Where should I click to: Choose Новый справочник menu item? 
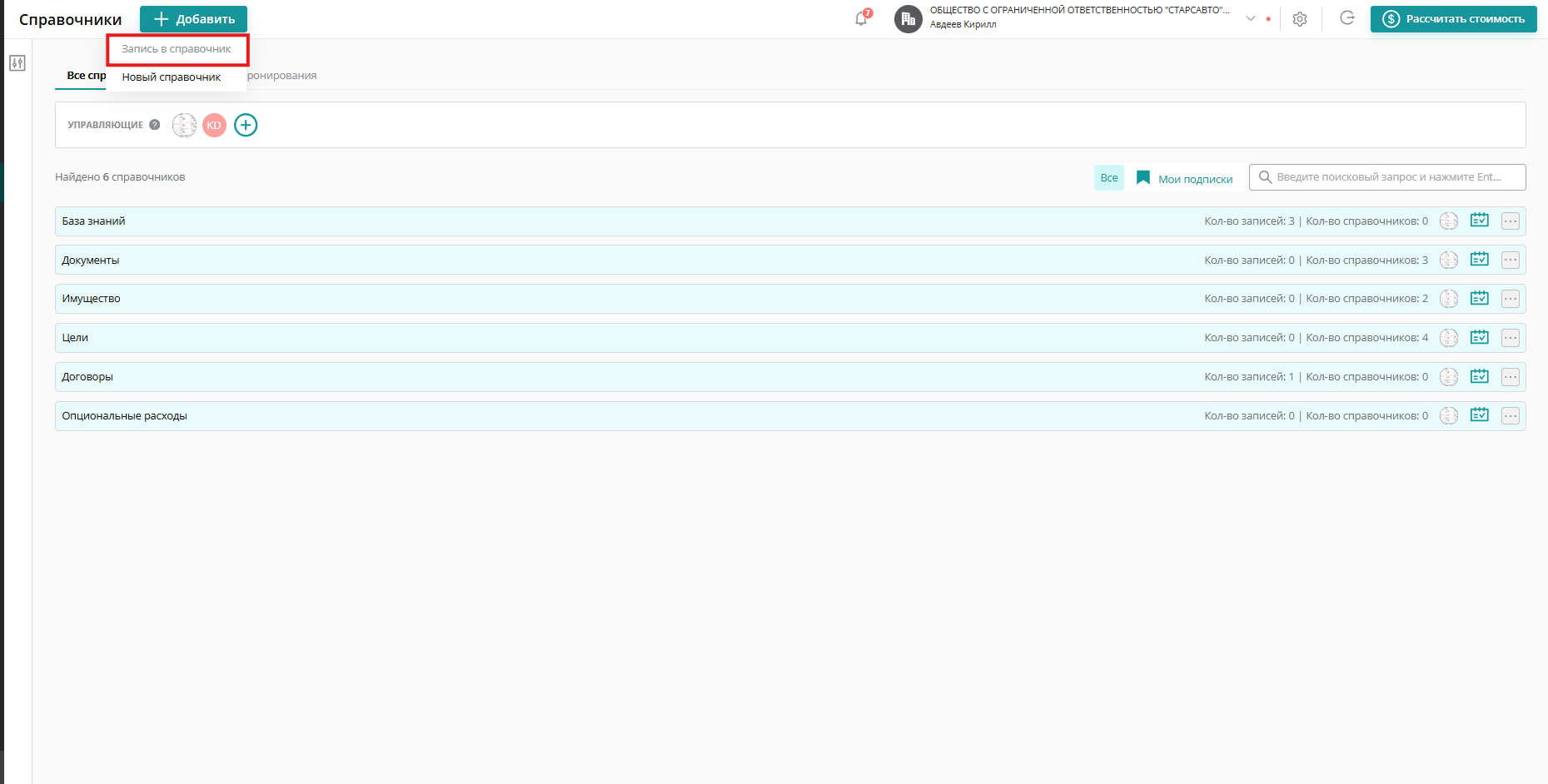point(172,77)
